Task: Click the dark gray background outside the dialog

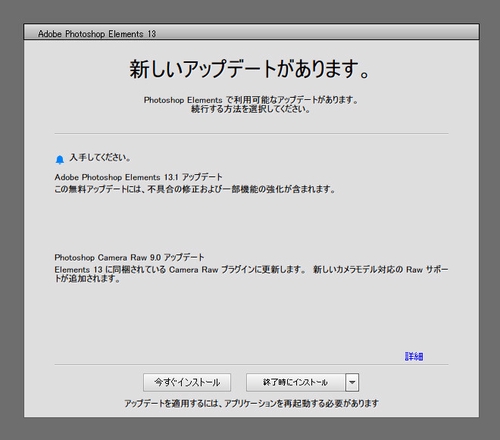Action: [250, 430]
